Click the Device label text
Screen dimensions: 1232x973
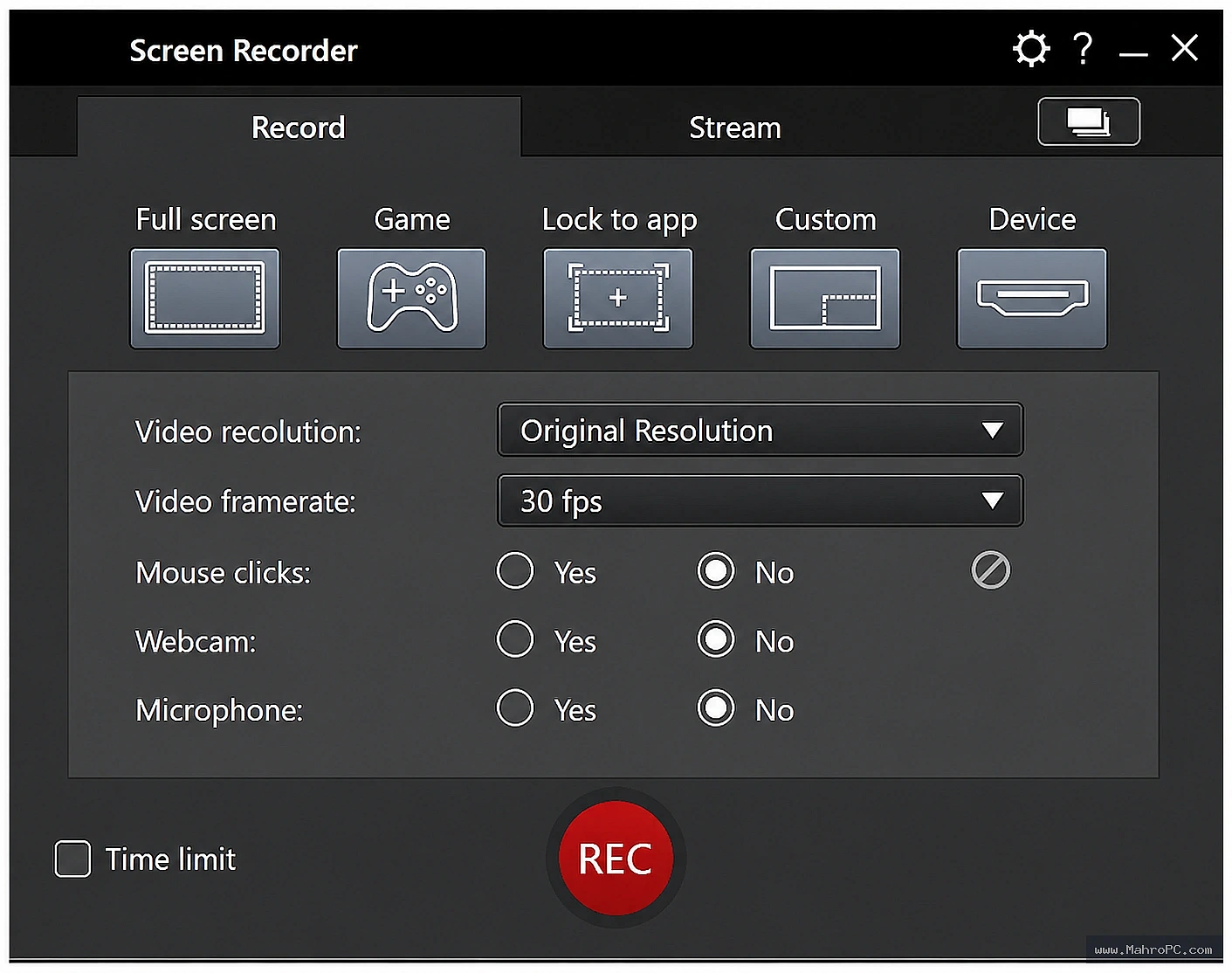(1033, 219)
